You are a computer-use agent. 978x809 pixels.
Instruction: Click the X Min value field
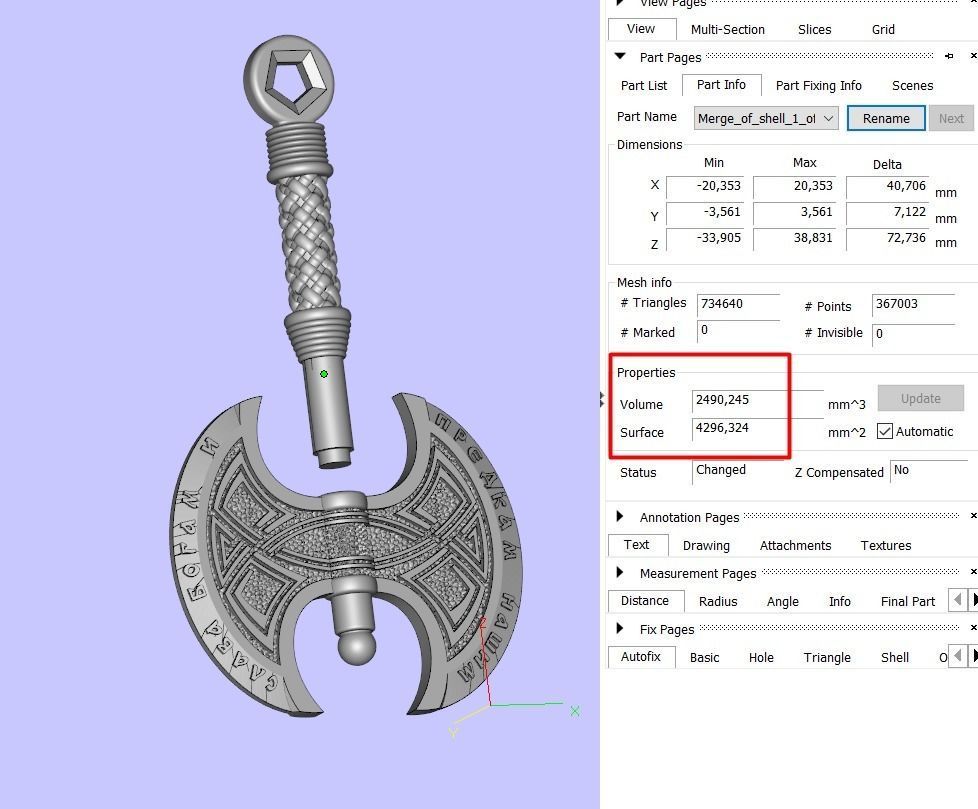coord(705,186)
